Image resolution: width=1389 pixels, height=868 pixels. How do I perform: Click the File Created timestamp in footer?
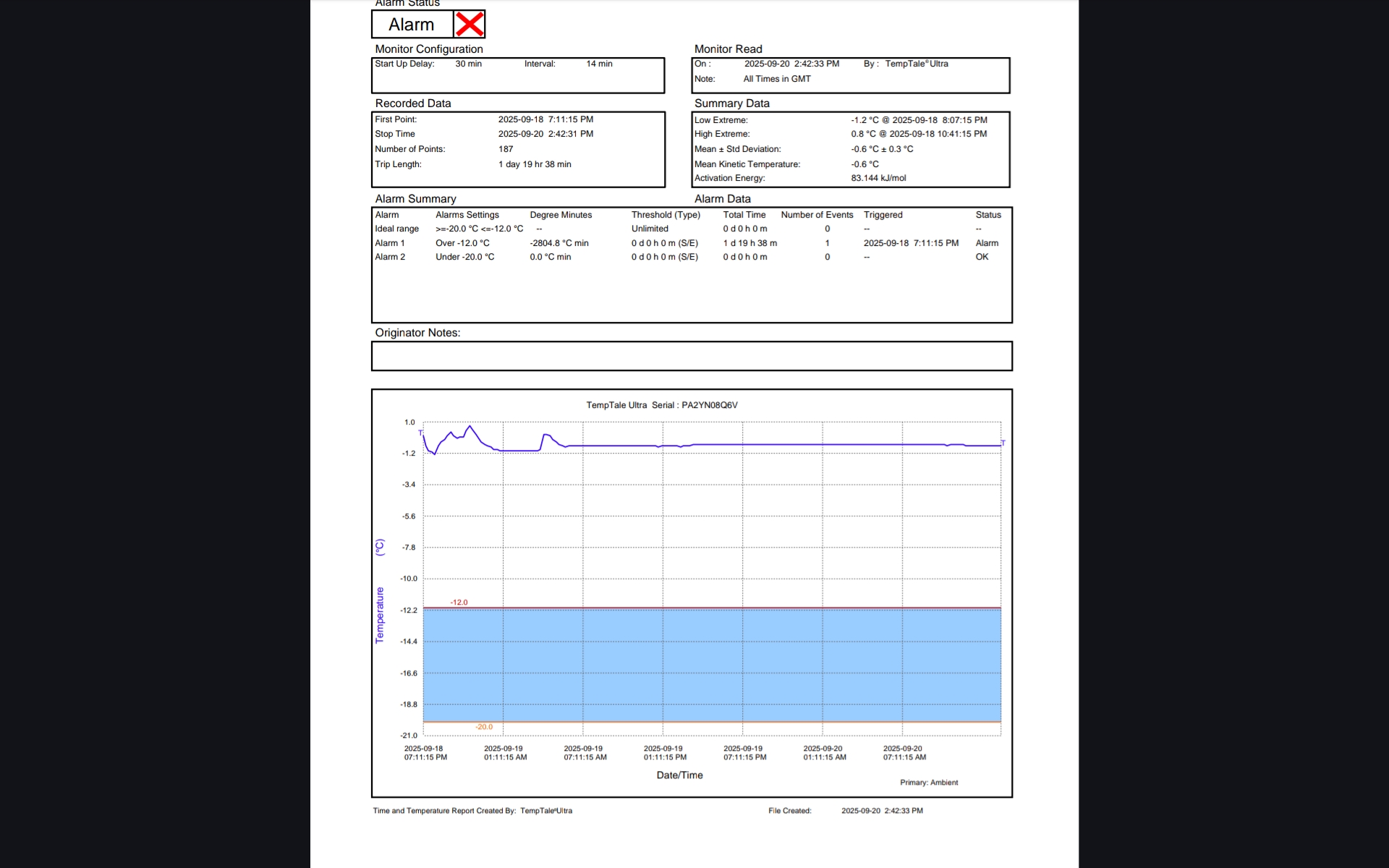(x=881, y=811)
